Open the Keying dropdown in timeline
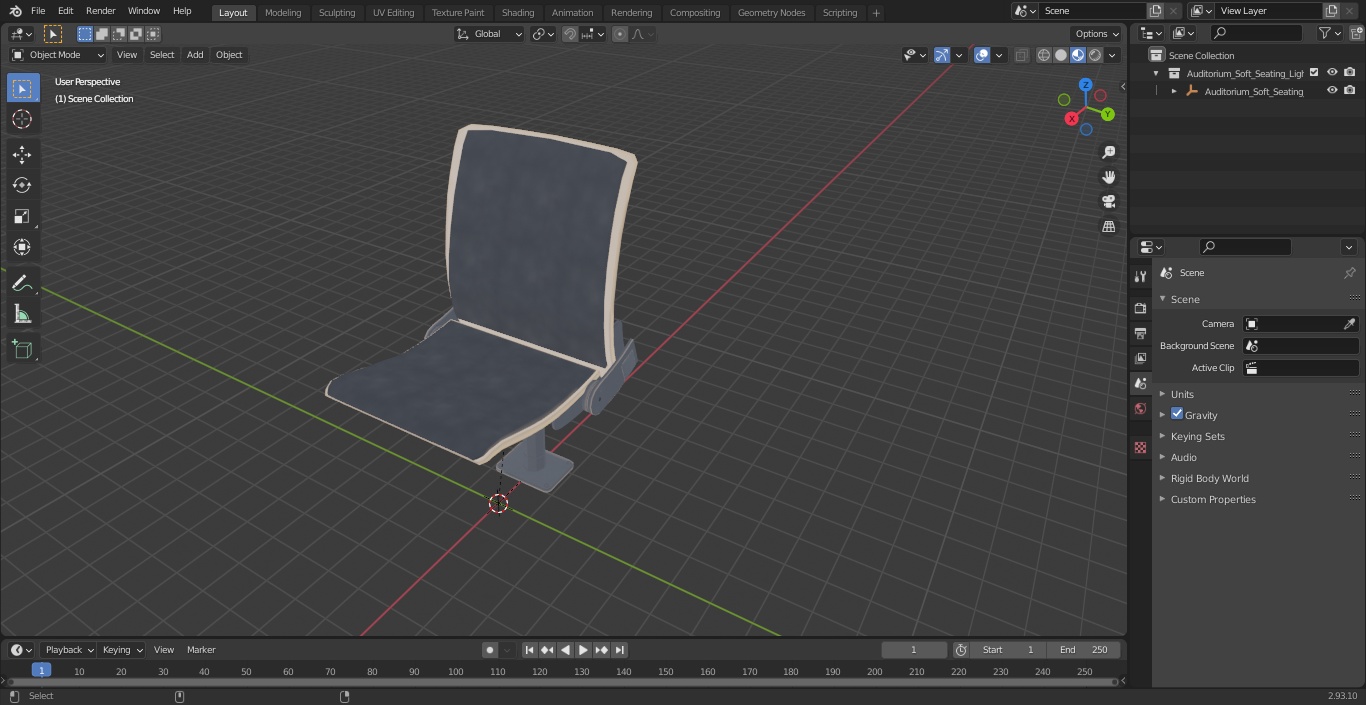Image resolution: width=1366 pixels, height=705 pixels. click(123, 650)
